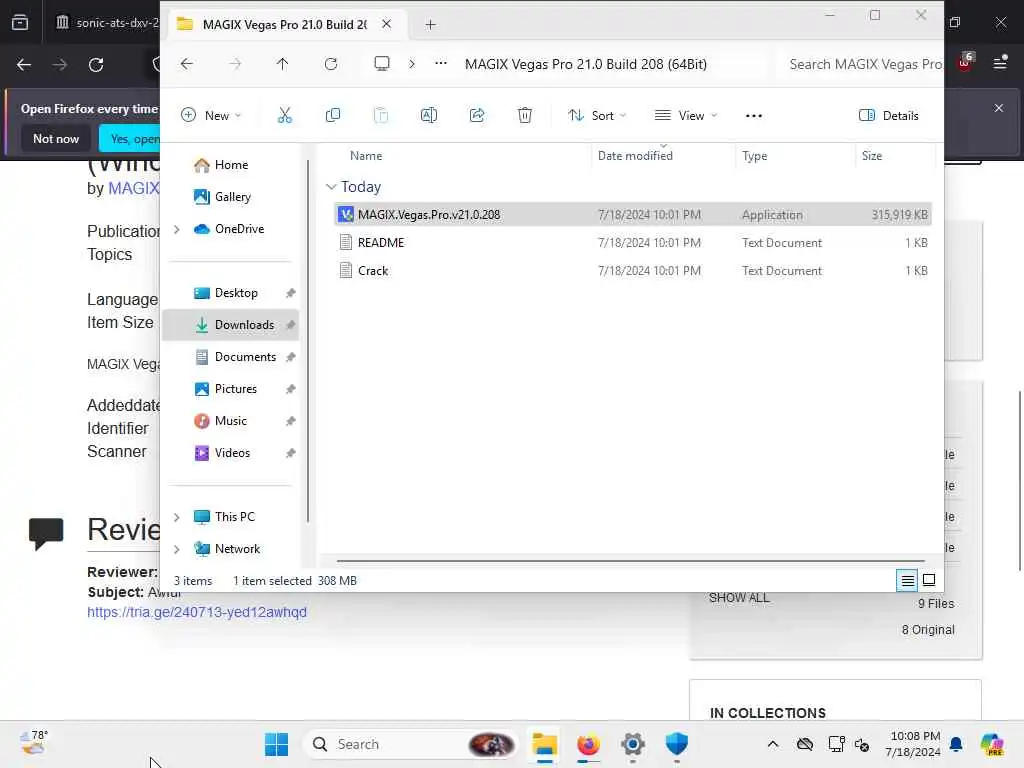Click the Rename icon in toolbar
This screenshot has height=768, width=1024.
(428, 116)
